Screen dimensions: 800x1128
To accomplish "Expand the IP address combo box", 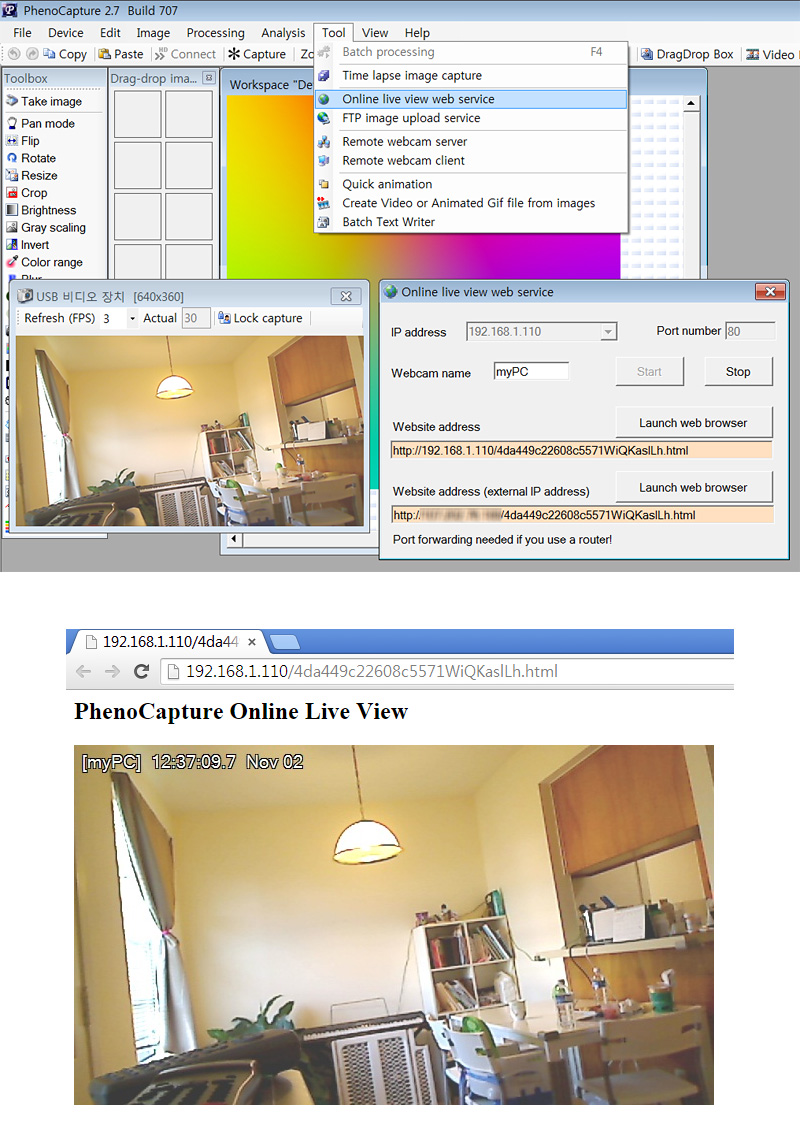I will pyautogui.click(x=608, y=332).
